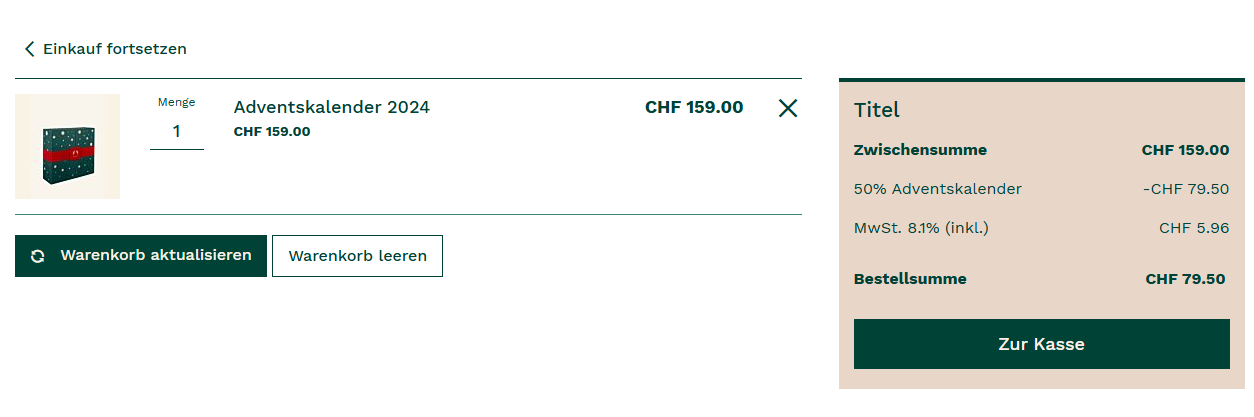Click the Zwischensumme amount CHF 159.00

1185,150
